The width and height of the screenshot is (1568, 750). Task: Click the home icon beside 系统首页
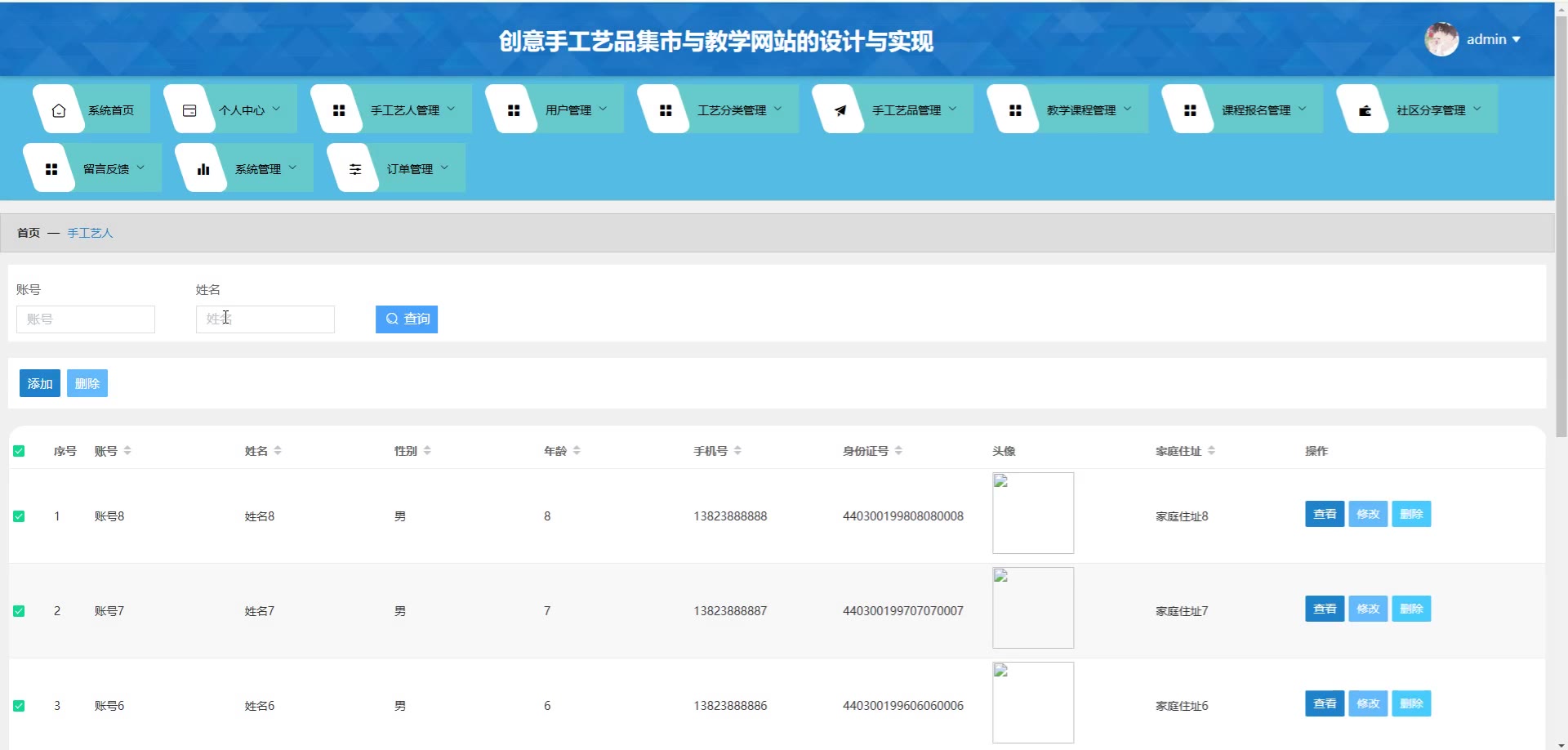[x=59, y=110]
